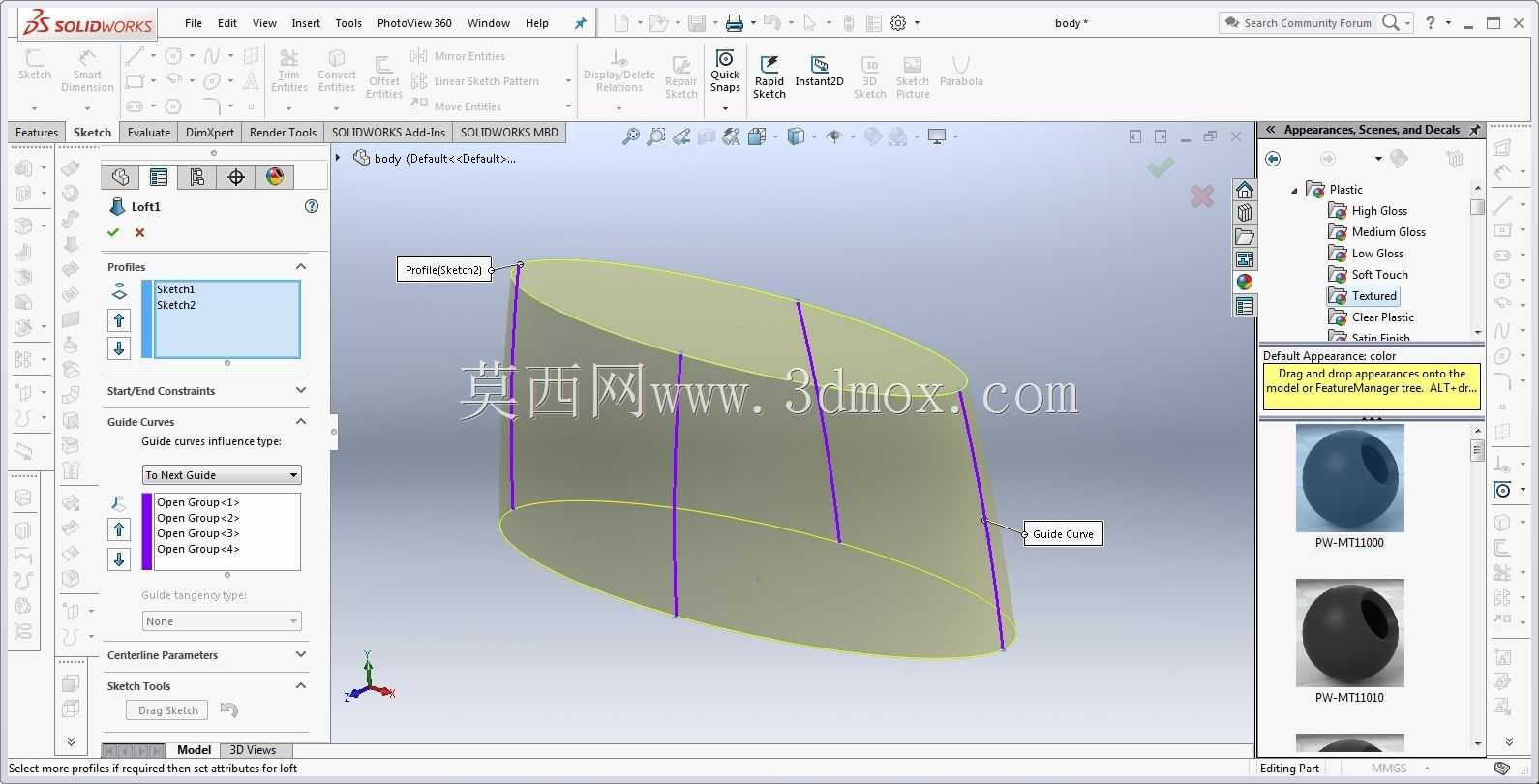1539x784 pixels.
Task: Click the back arrow in Appearances pane
Action: 1274,159
